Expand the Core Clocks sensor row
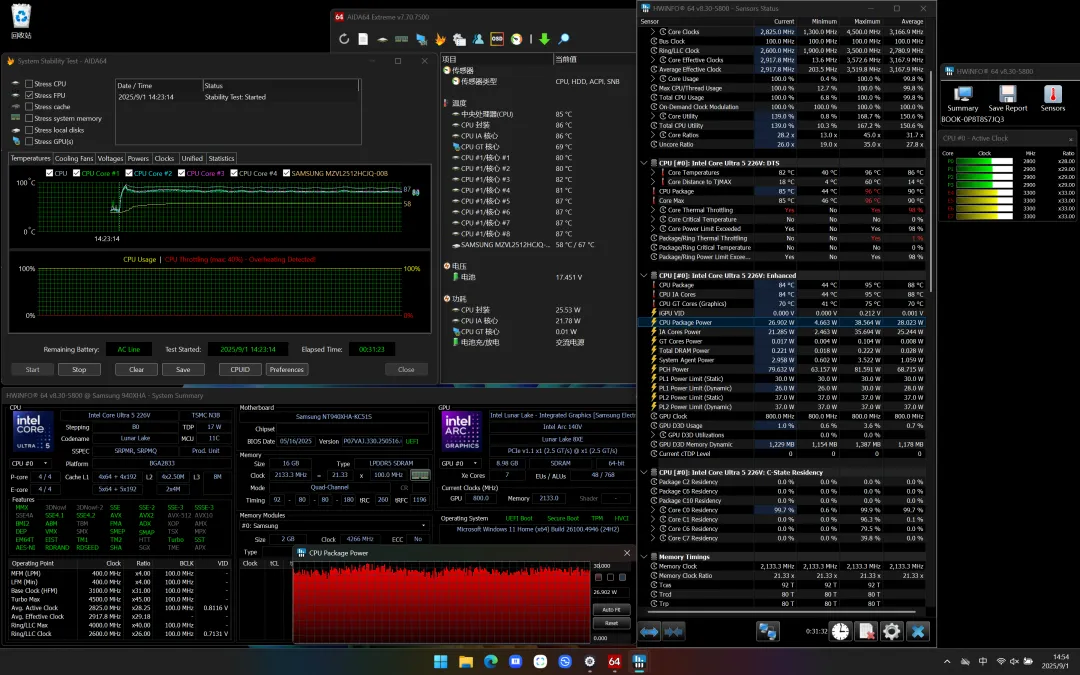Viewport: 1080px width, 675px height. pyautogui.click(x=653, y=32)
